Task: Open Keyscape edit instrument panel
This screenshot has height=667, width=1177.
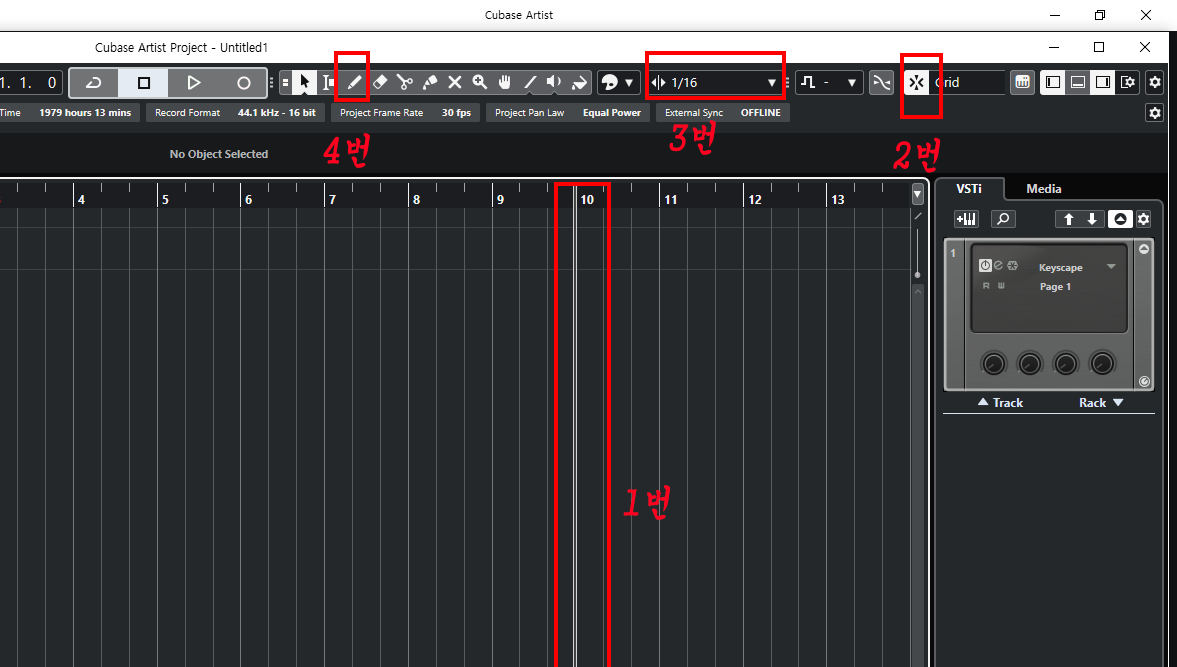Action: 998,266
